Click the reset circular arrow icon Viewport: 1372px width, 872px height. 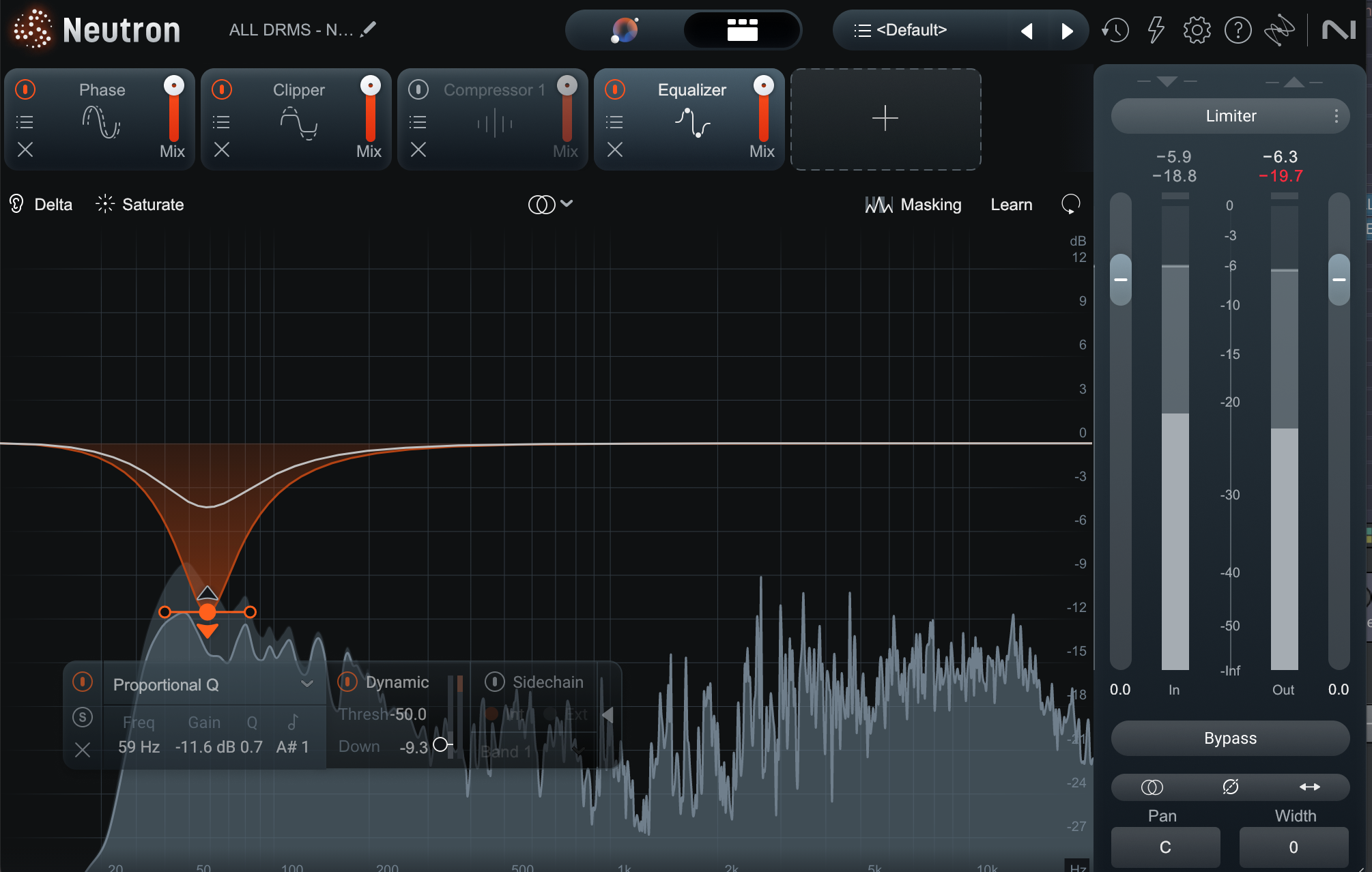[1070, 204]
